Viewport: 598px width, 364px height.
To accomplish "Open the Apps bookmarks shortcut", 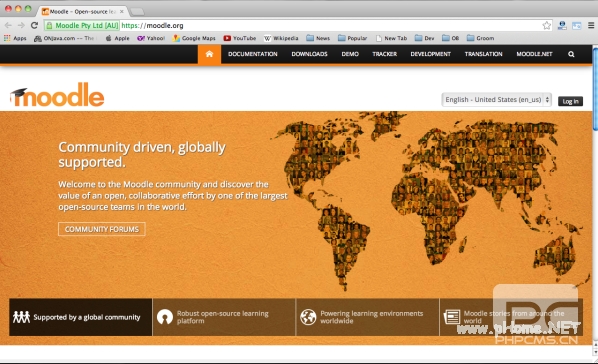I will (x=15, y=38).
